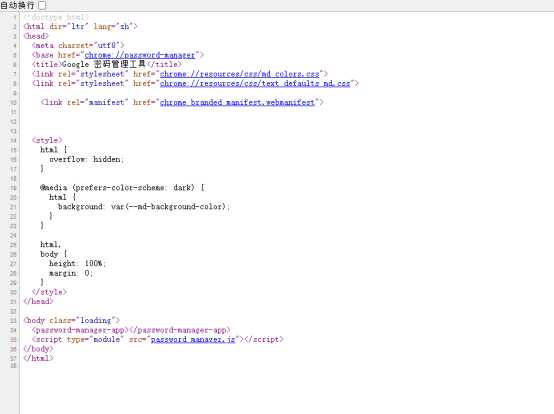Open the password_manager.js script link
The image size is (554, 414).
click(193, 339)
